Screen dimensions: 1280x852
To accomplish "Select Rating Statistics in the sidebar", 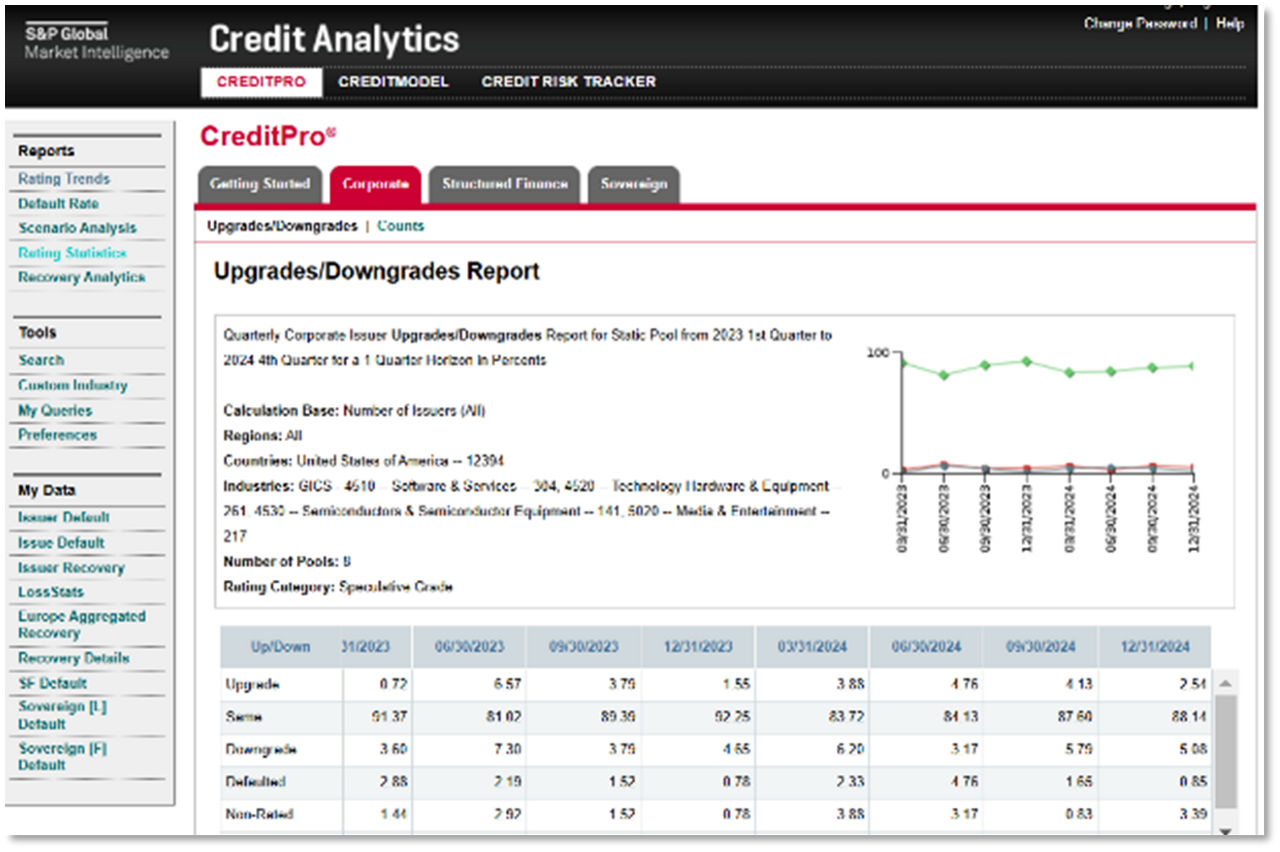I will coord(72,253).
